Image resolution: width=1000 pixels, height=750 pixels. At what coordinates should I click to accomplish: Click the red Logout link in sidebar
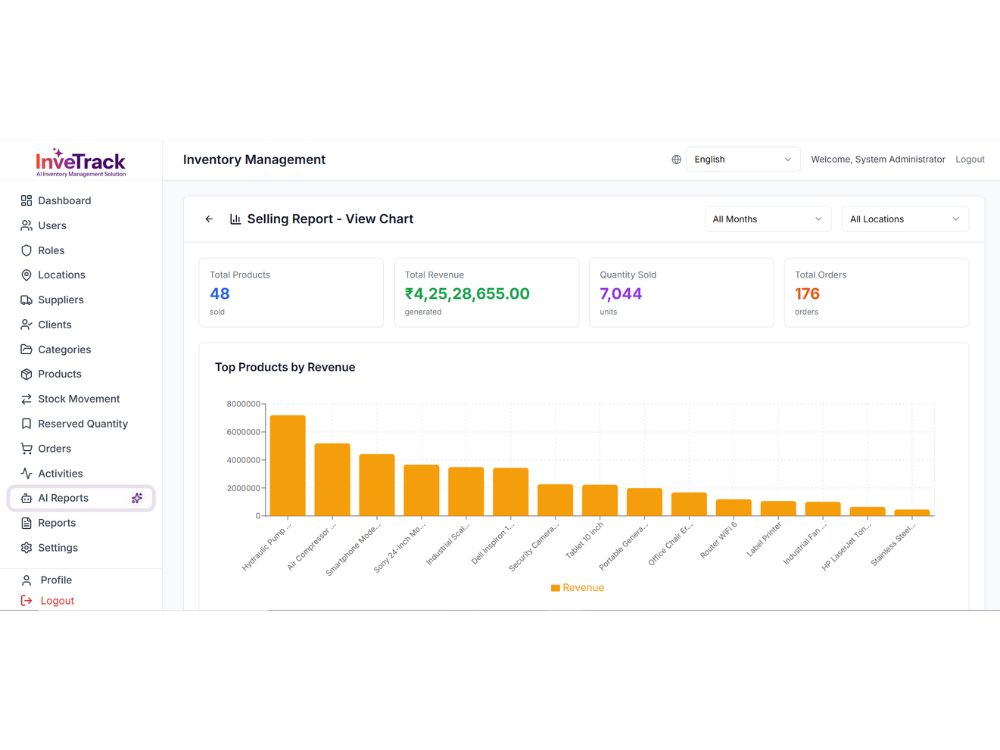[57, 601]
